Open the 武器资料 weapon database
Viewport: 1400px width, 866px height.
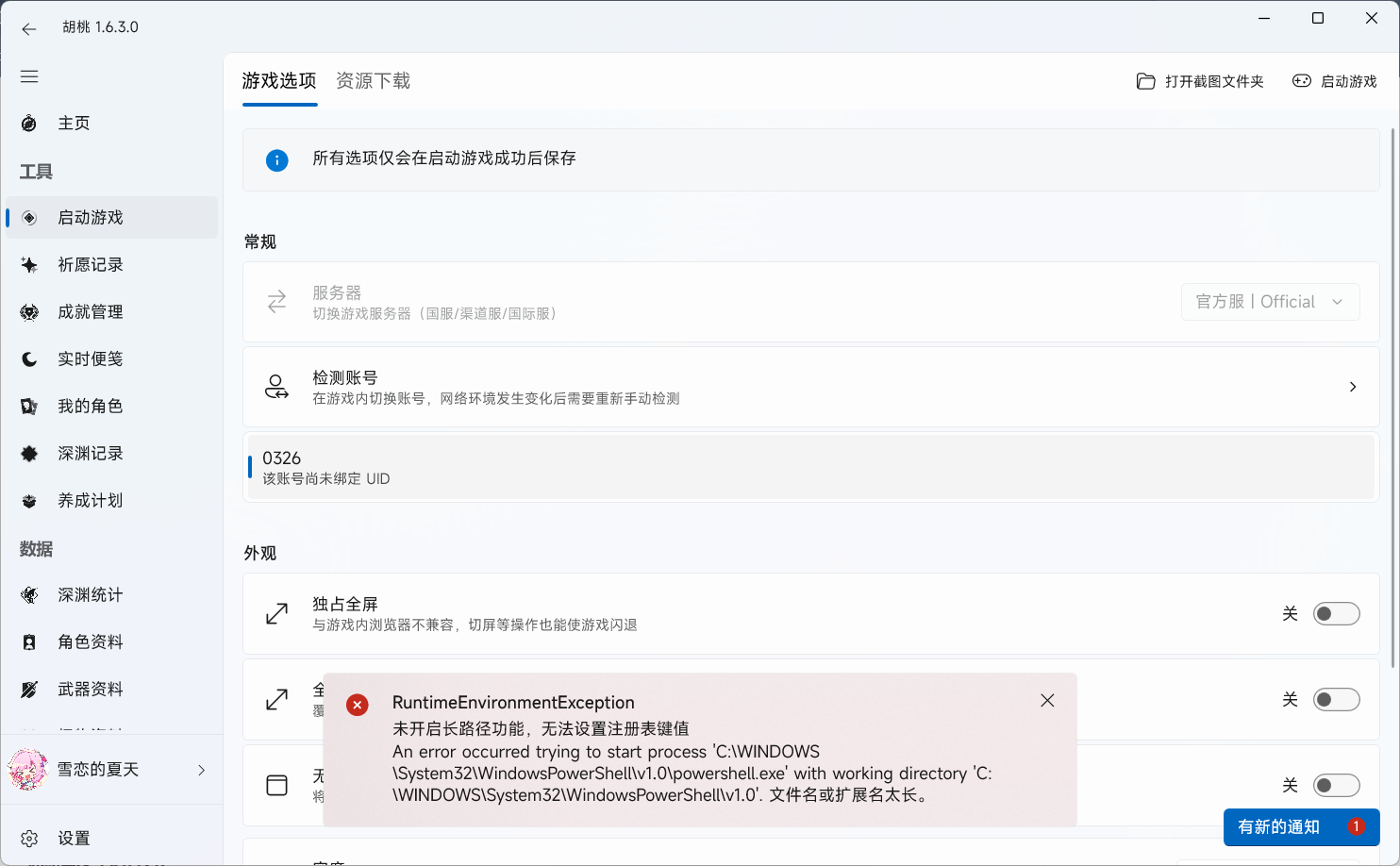pos(92,689)
